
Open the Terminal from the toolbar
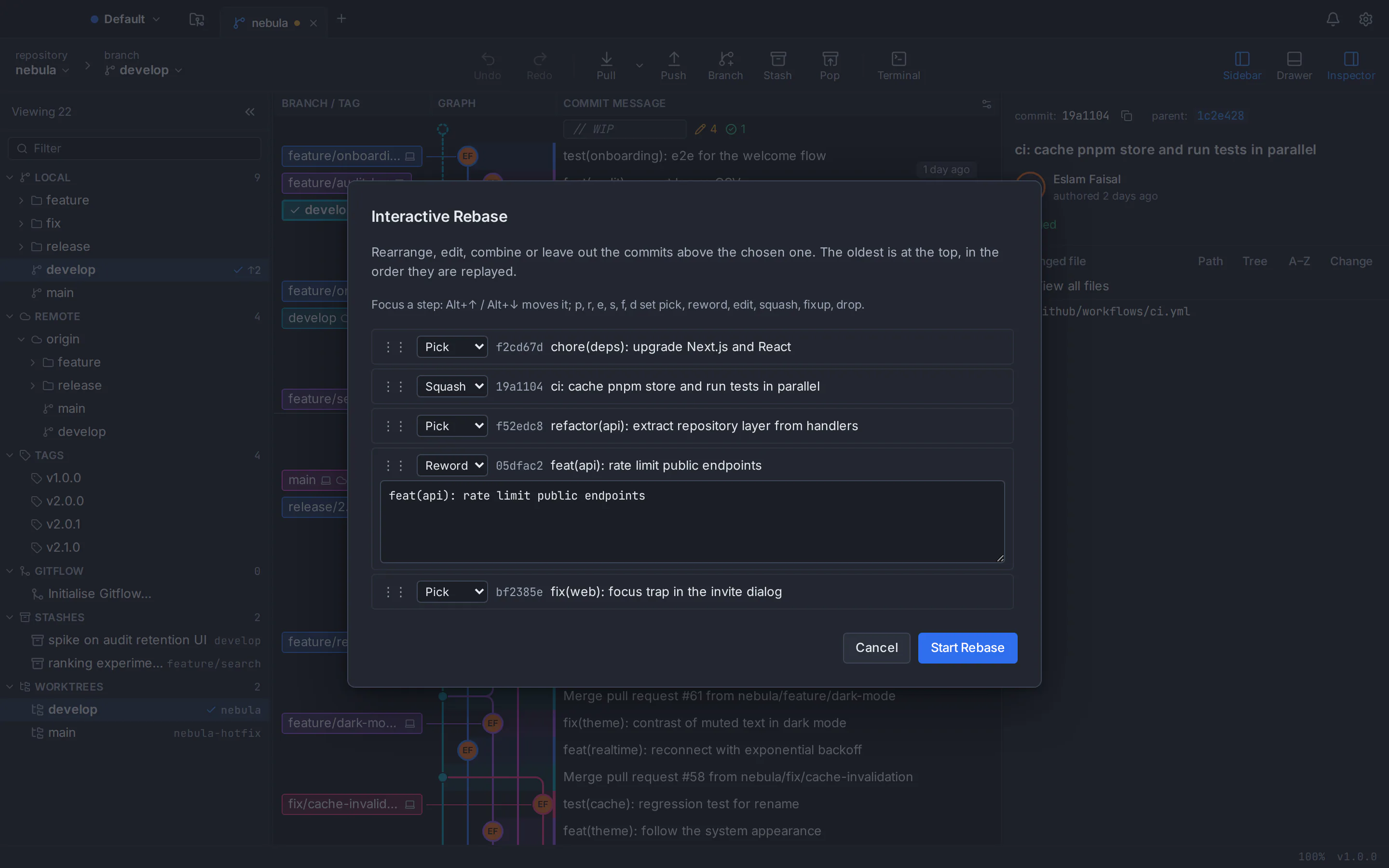click(x=898, y=66)
